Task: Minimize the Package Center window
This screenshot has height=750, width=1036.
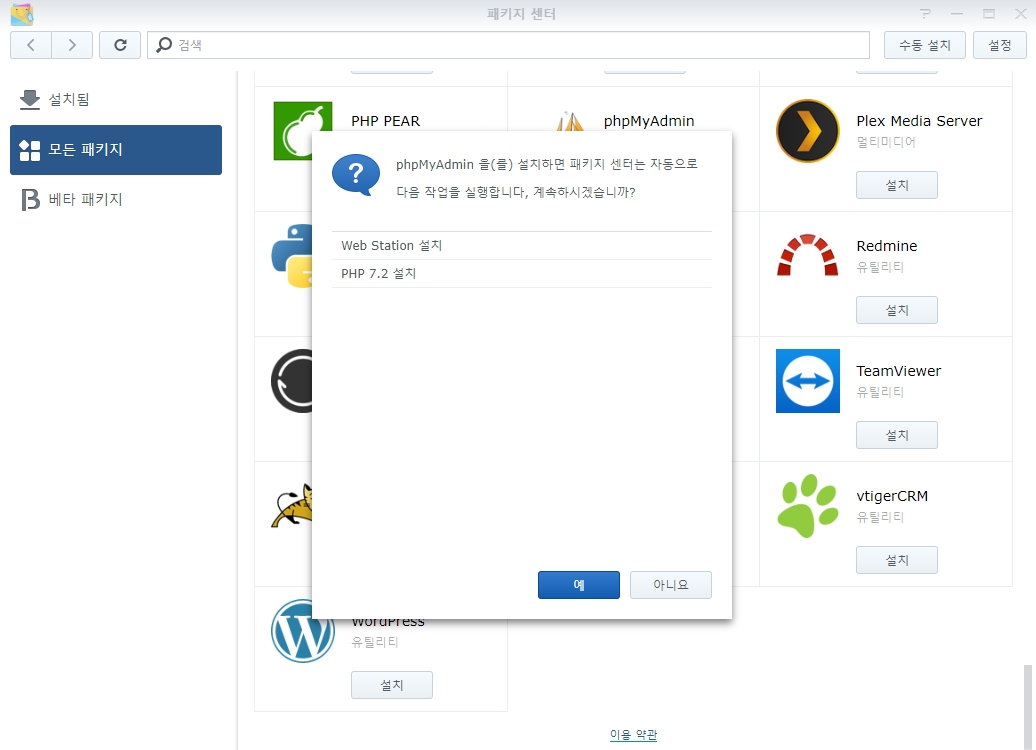Action: pos(957,14)
